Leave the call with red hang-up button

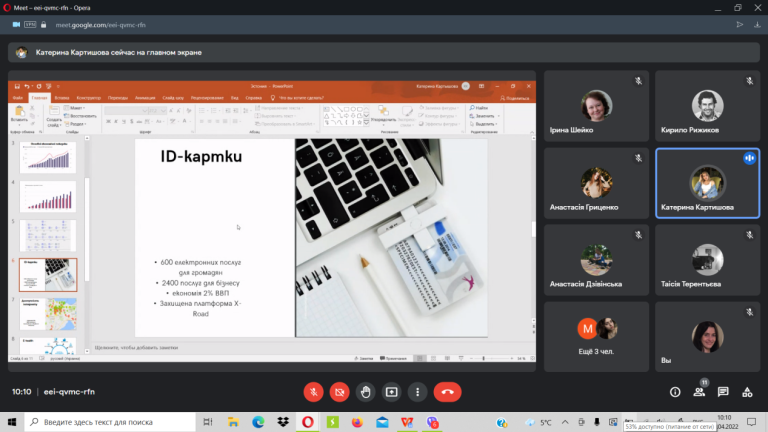pos(447,392)
